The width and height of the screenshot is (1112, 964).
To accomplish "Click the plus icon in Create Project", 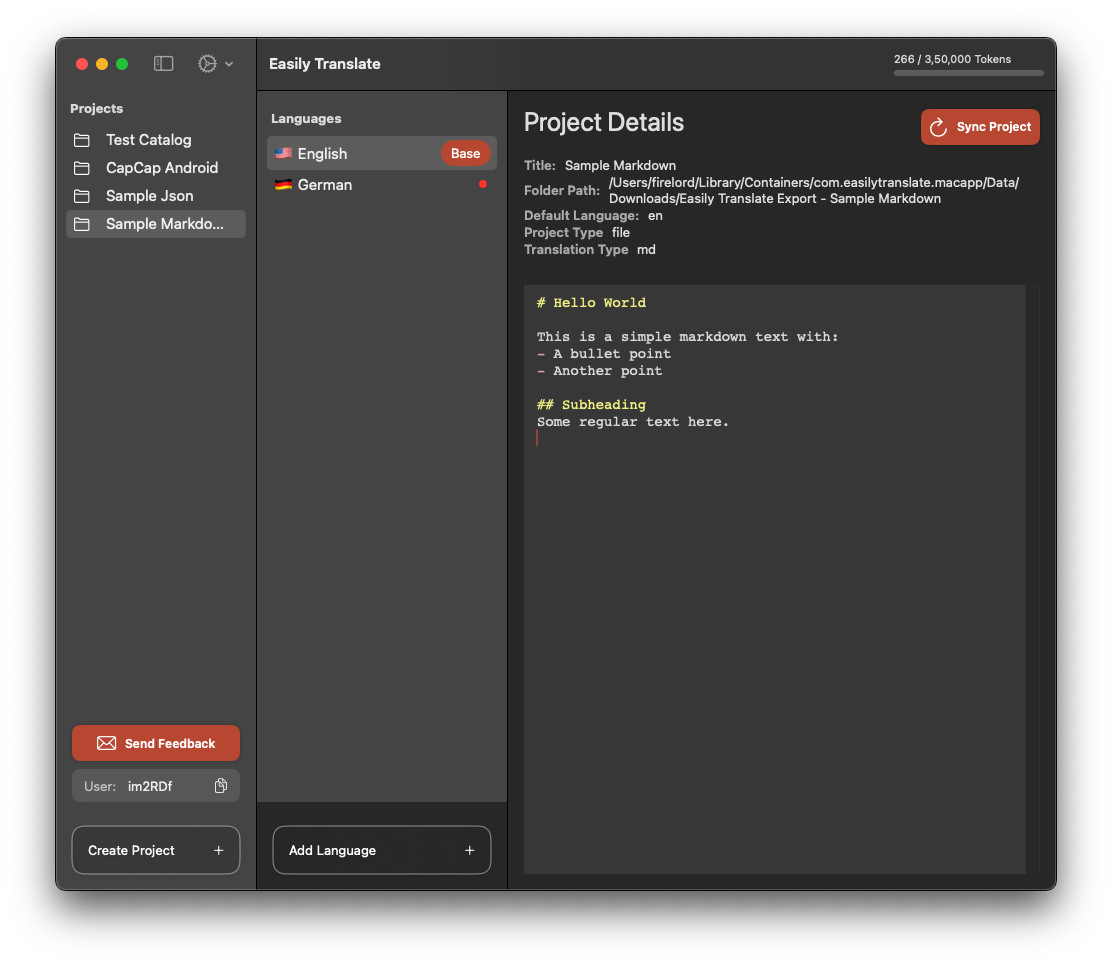I will click(218, 850).
